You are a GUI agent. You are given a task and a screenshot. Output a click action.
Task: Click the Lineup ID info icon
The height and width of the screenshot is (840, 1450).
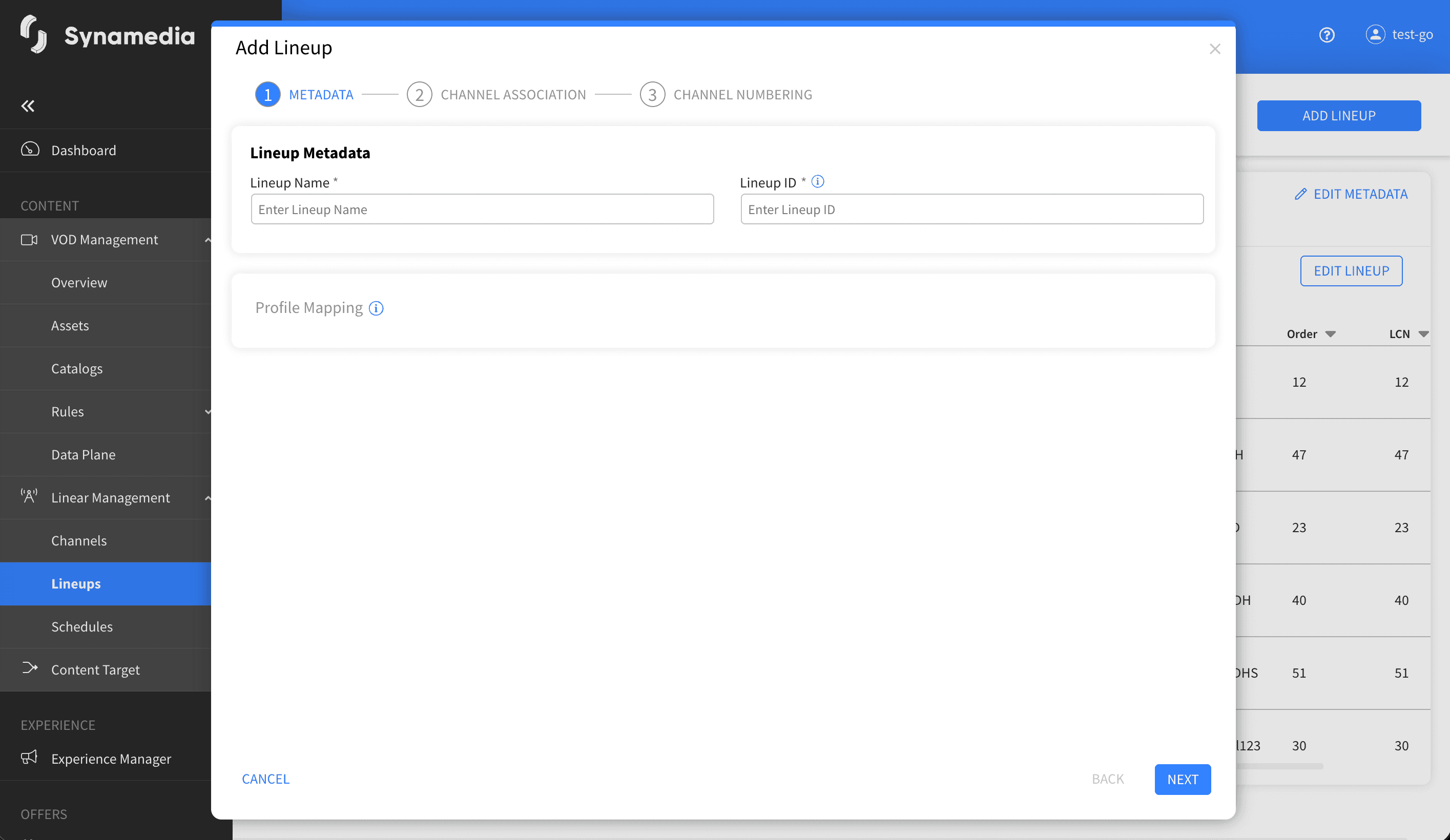(818, 182)
